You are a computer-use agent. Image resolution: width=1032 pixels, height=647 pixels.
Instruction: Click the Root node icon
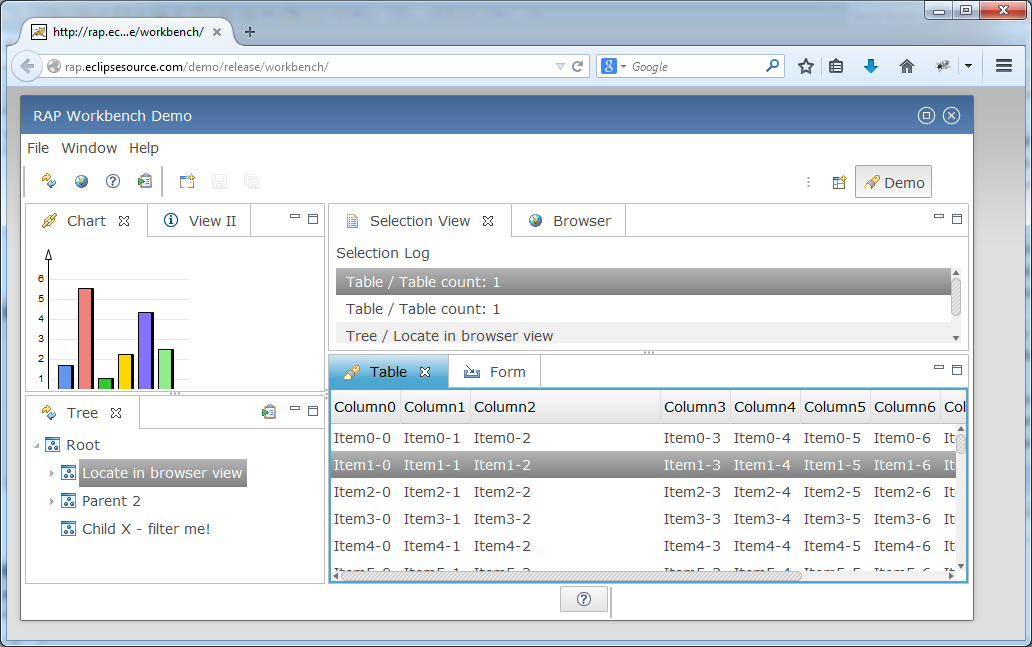(53, 445)
